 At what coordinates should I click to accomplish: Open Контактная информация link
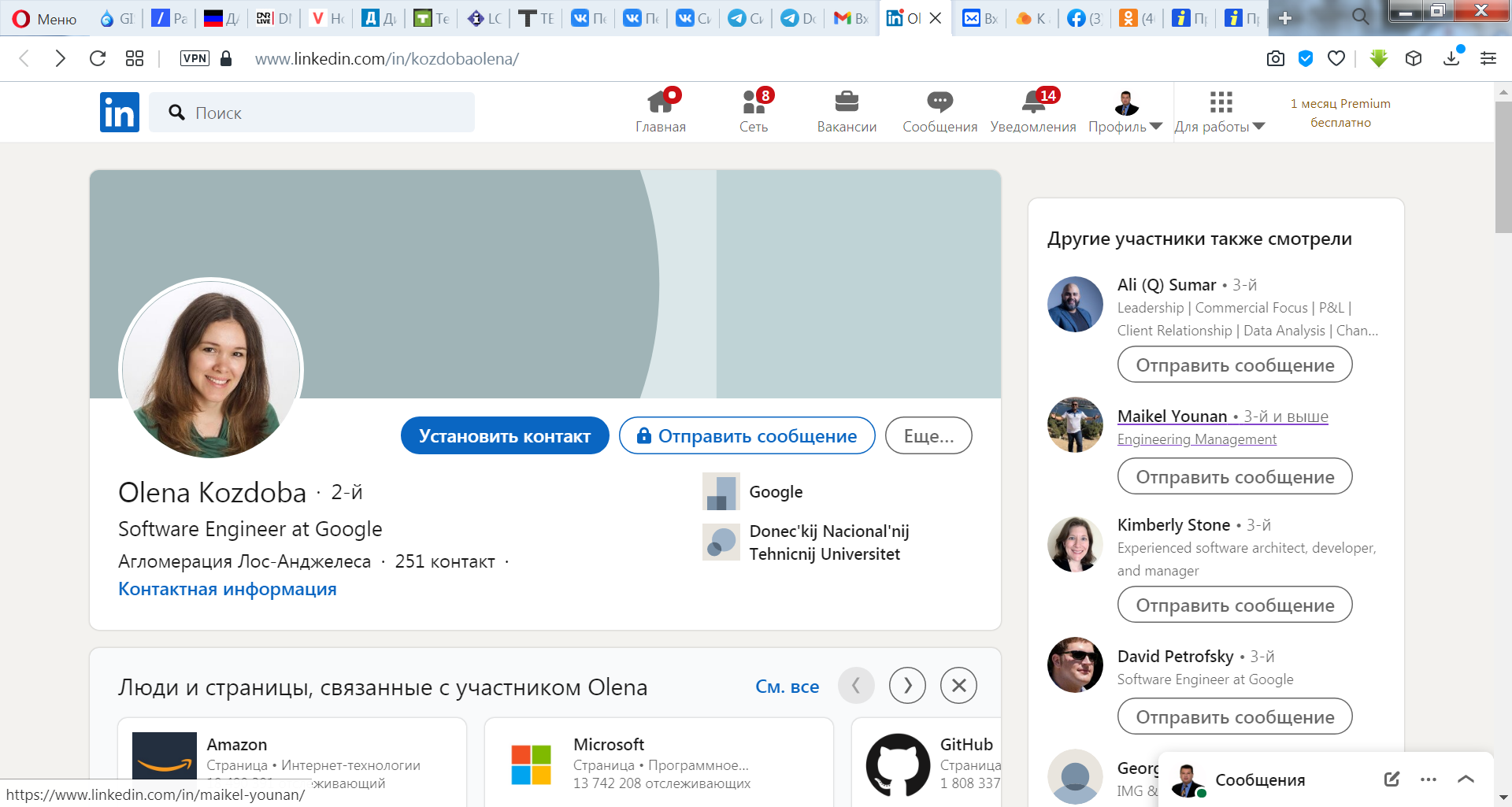[x=228, y=589]
